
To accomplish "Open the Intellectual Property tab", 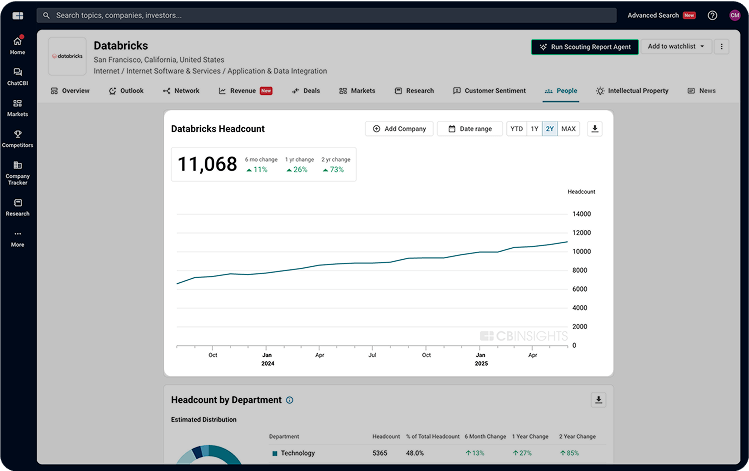I will (632, 91).
